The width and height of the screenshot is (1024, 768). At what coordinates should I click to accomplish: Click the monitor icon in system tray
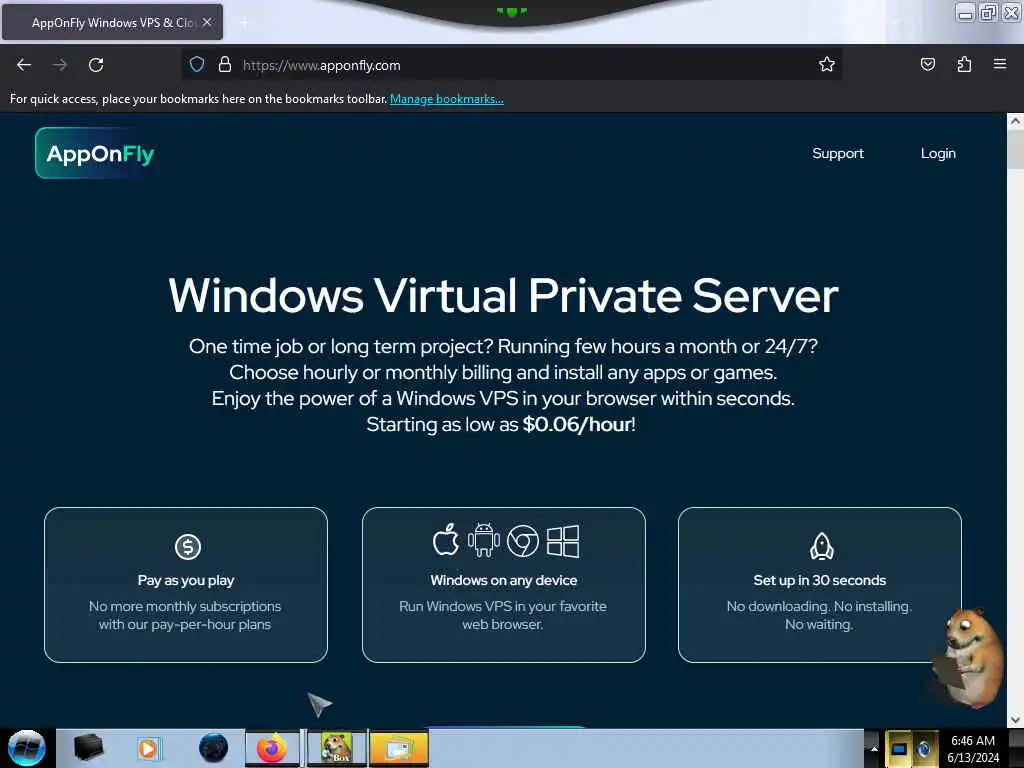tap(899, 749)
